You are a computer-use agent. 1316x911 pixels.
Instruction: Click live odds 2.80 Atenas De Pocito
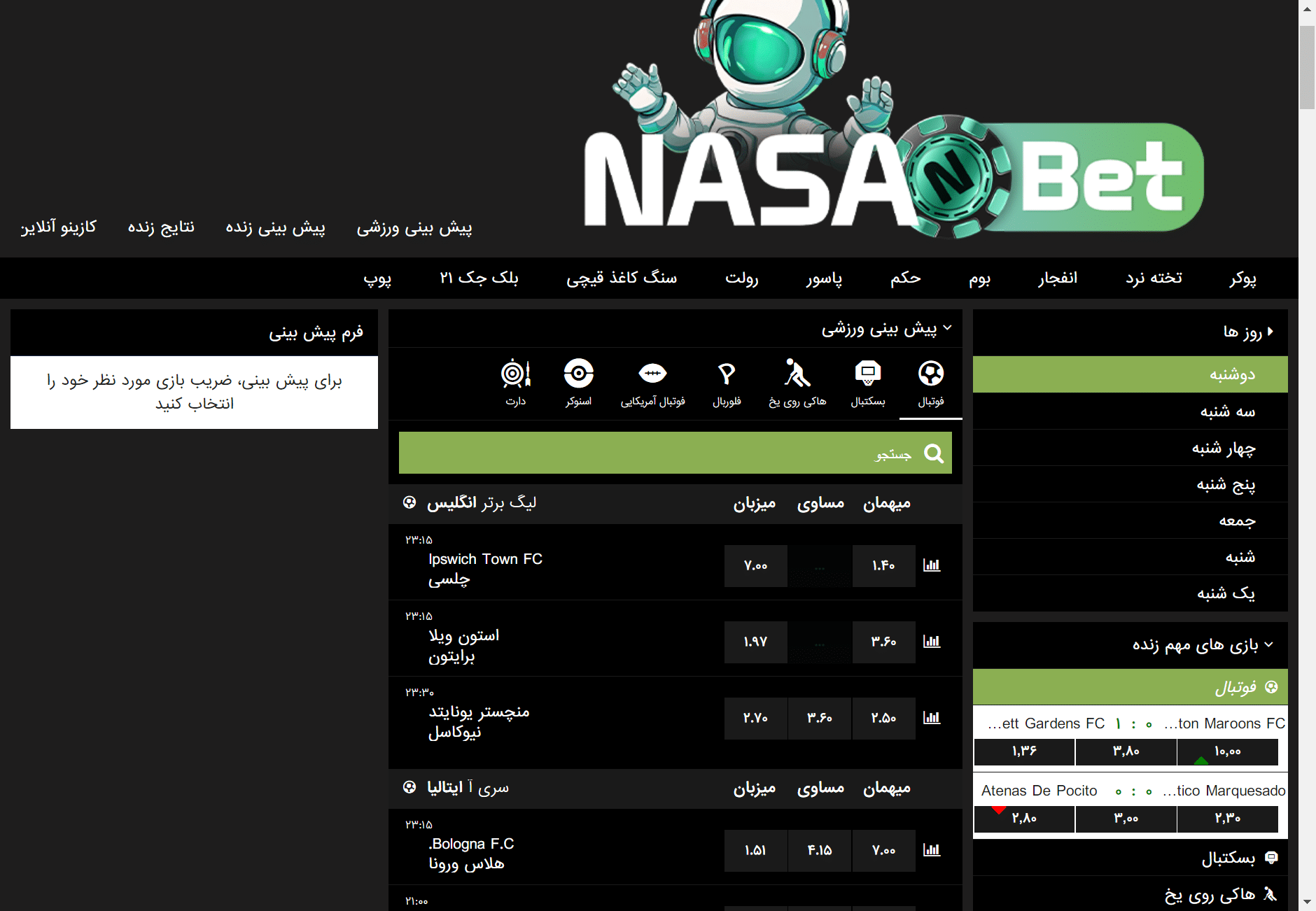[1024, 819]
